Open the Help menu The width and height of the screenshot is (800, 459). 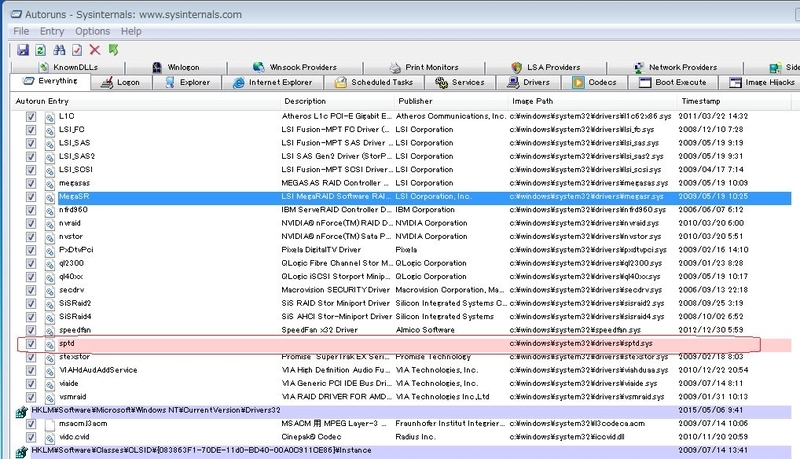pyautogui.click(x=131, y=31)
